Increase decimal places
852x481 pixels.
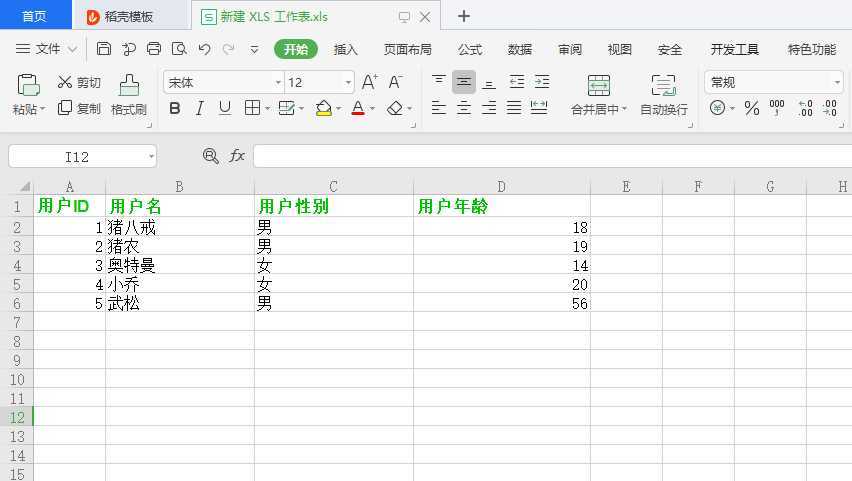point(805,108)
